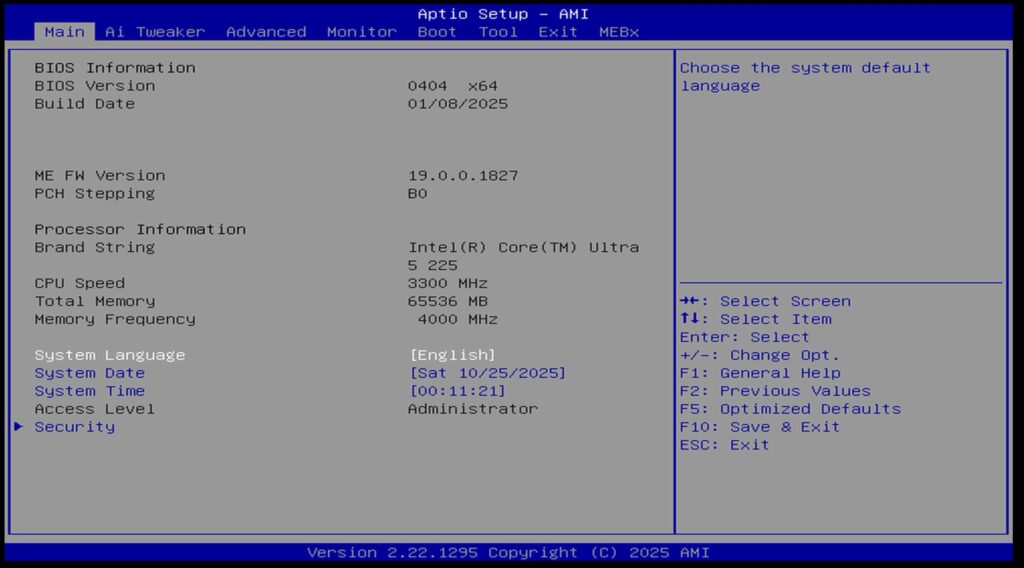The image size is (1024, 568).
Task: Select the System Time label
Action: (90, 391)
